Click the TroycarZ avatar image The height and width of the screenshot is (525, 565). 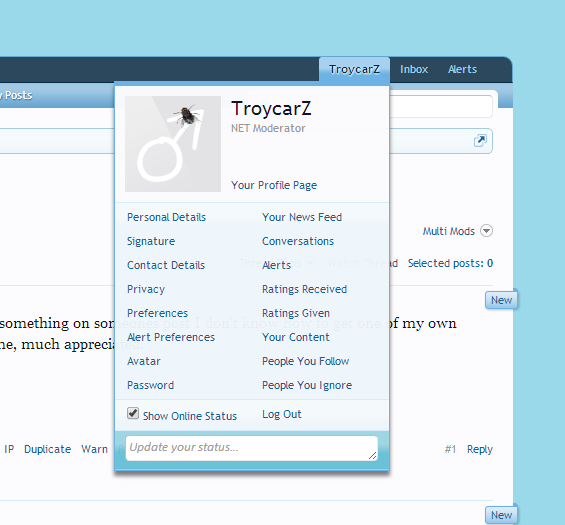(173, 144)
